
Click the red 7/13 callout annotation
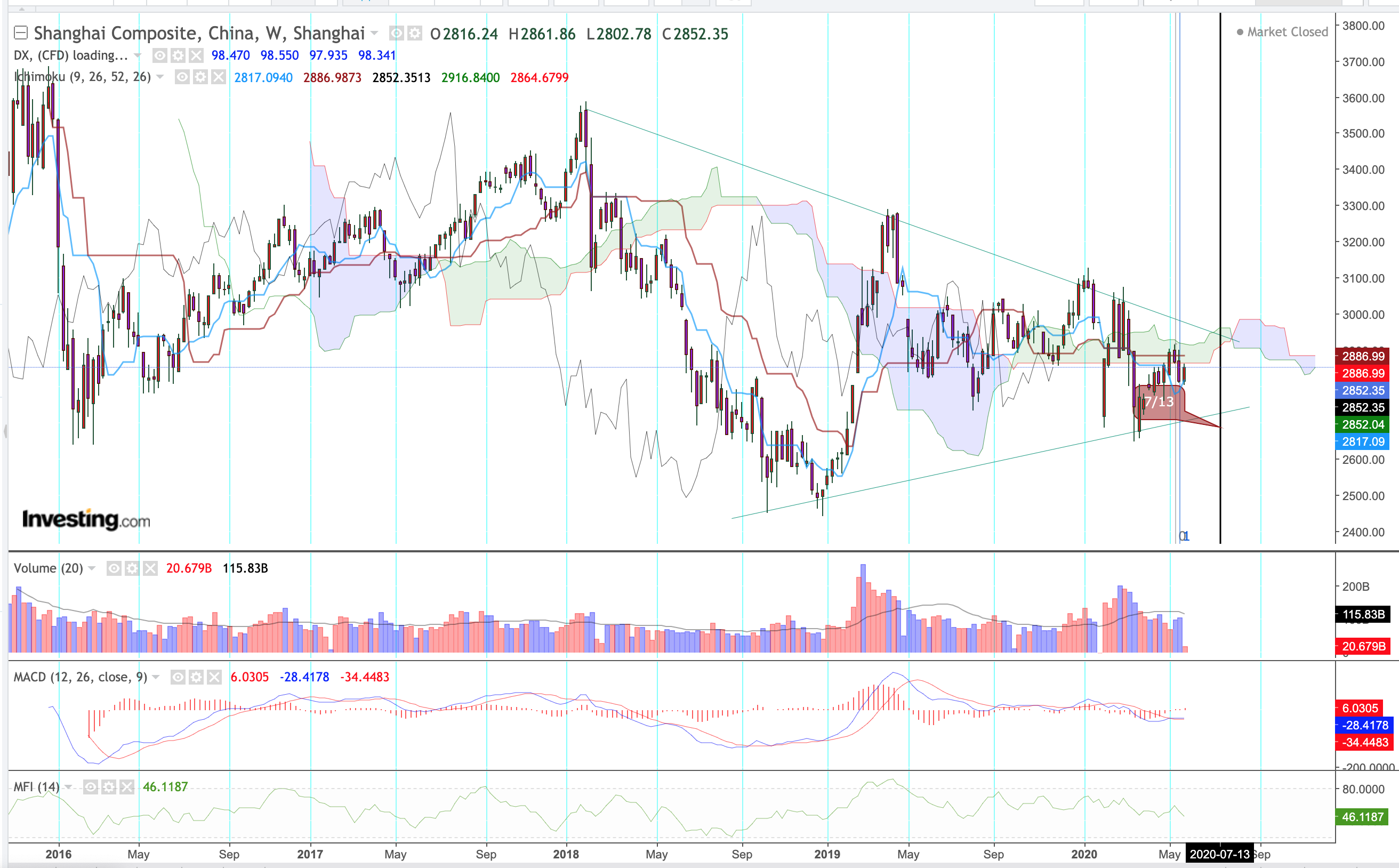[1159, 402]
